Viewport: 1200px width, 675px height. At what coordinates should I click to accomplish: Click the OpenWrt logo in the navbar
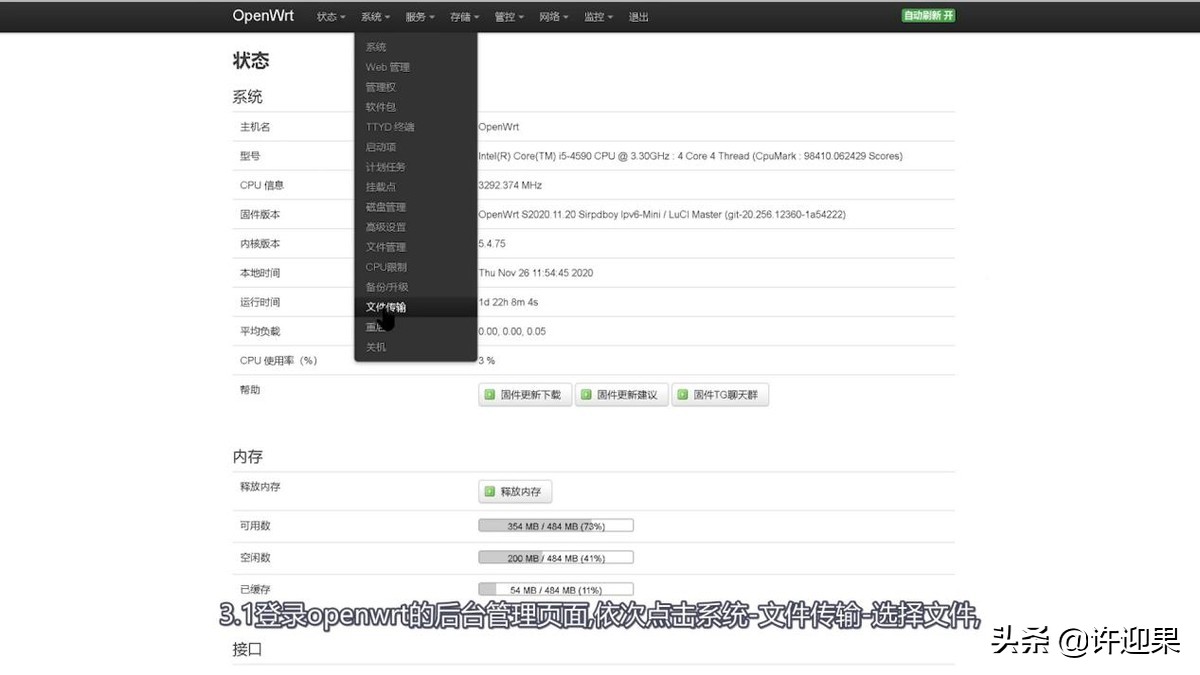(x=262, y=15)
